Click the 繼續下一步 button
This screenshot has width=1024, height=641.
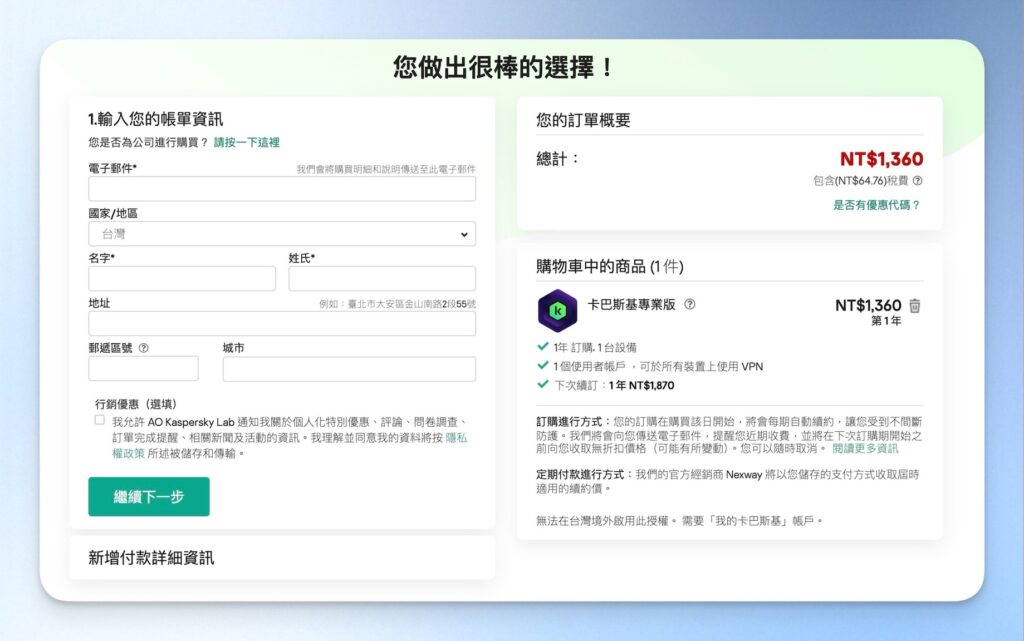click(x=149, y=497)
